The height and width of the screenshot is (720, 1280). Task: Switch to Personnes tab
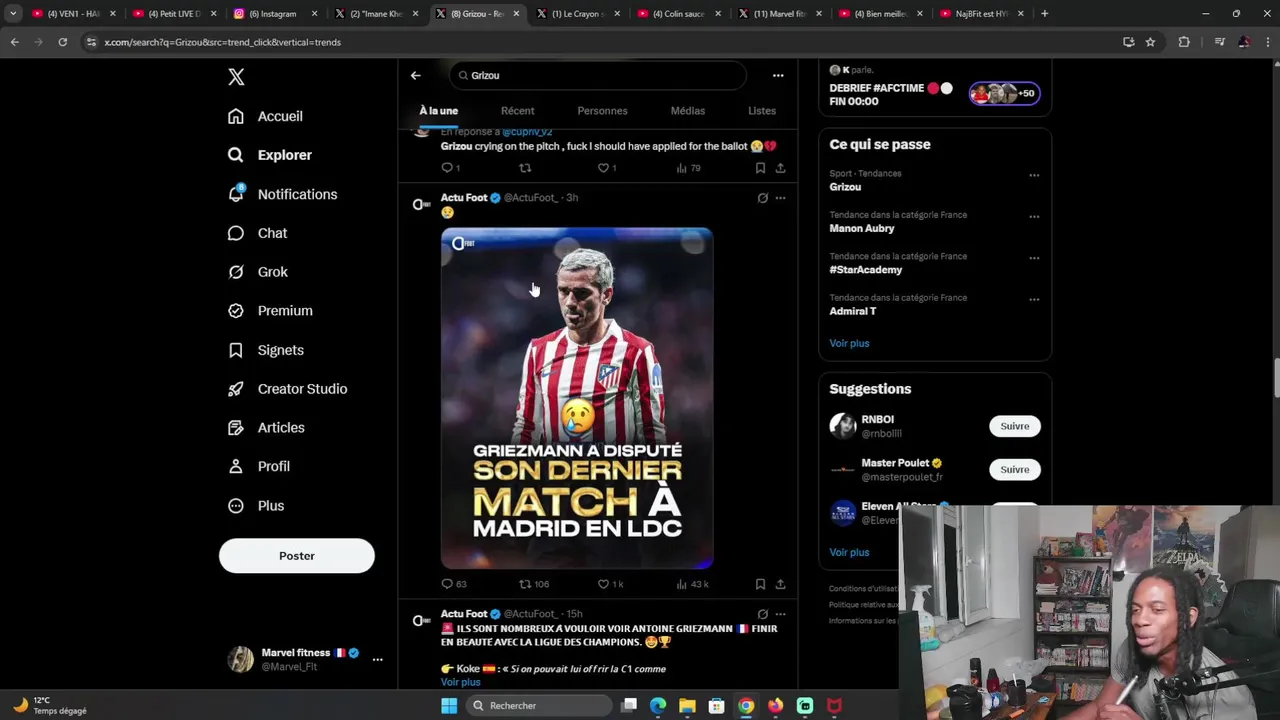(x=602, y=111)
